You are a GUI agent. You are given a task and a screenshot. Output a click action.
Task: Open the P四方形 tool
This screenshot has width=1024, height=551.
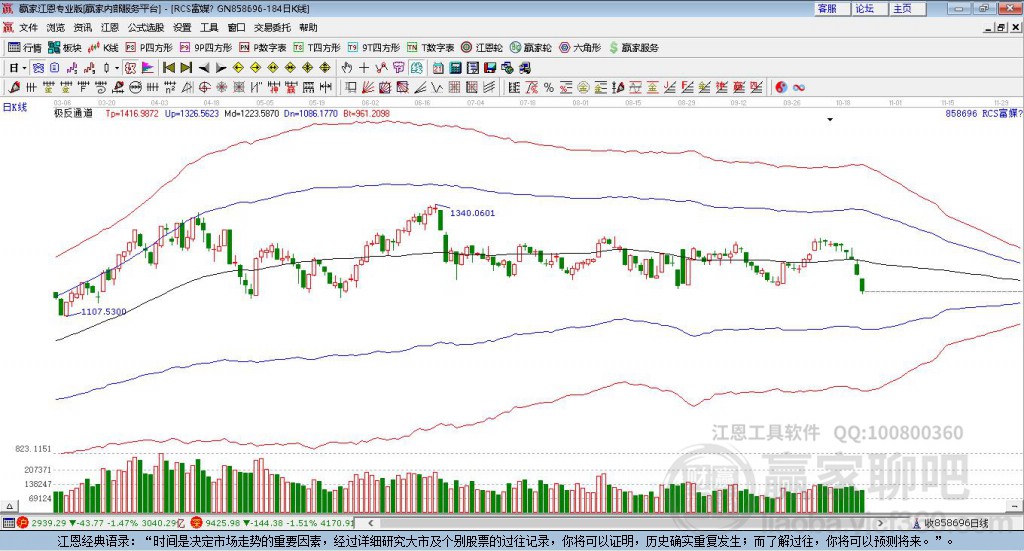[148, 48]
